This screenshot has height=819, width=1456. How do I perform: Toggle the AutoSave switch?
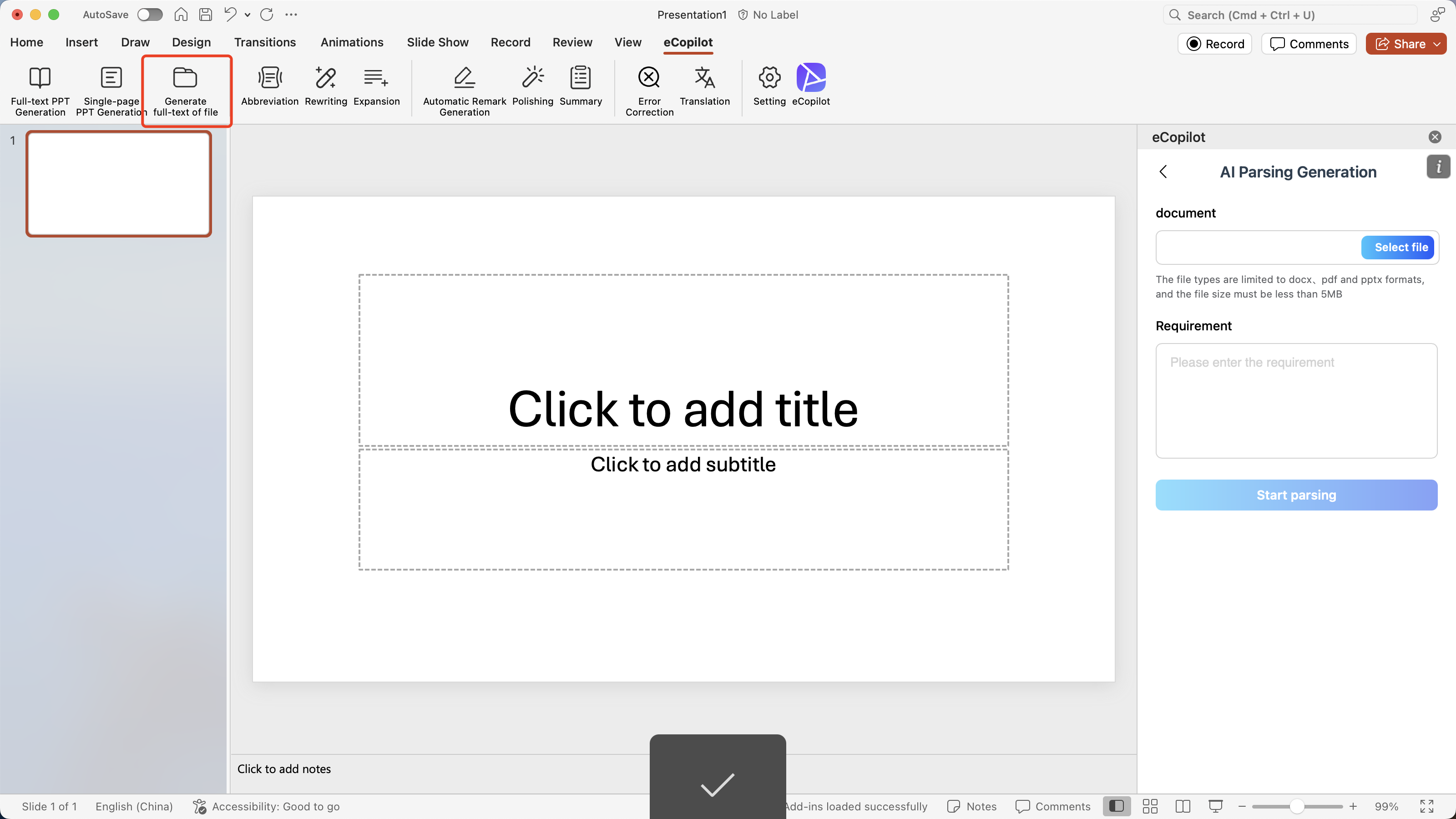(150, 15)
